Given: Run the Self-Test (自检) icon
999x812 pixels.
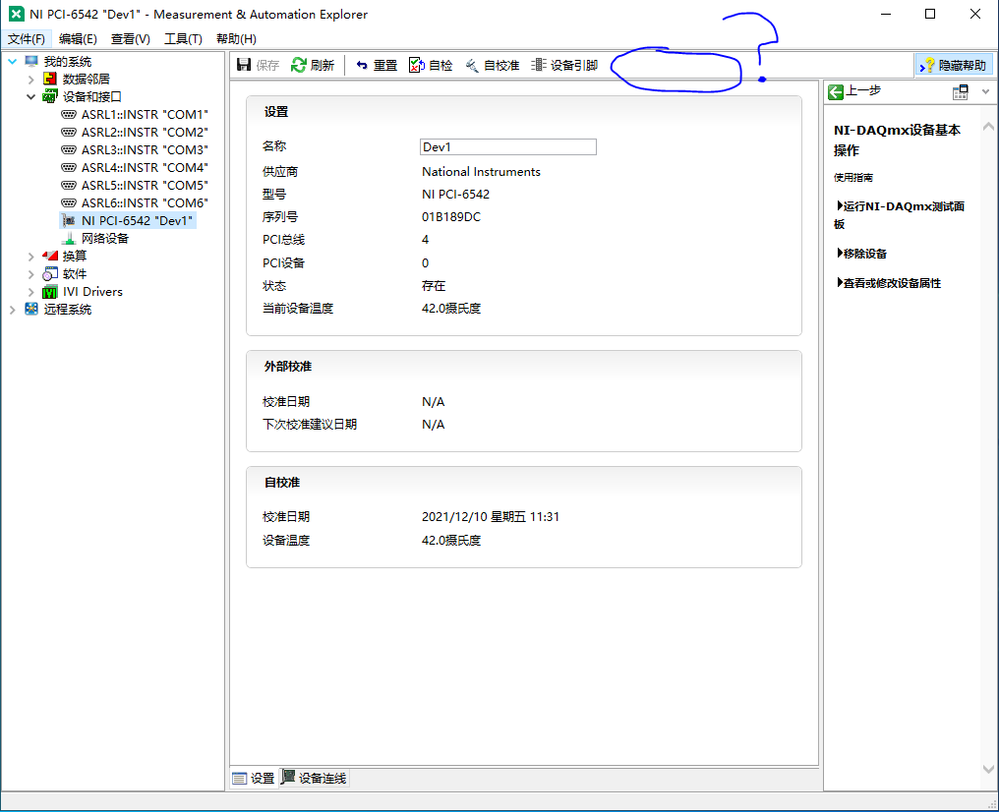Looking at the screenshot, I should pos(417,65).
